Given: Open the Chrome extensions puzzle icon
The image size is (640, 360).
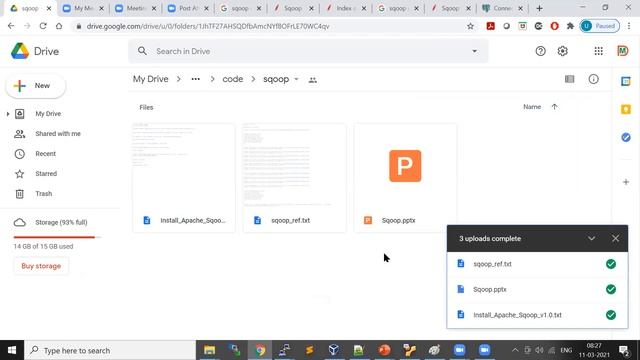Looking at the screenshot, I should coord(570,26).
